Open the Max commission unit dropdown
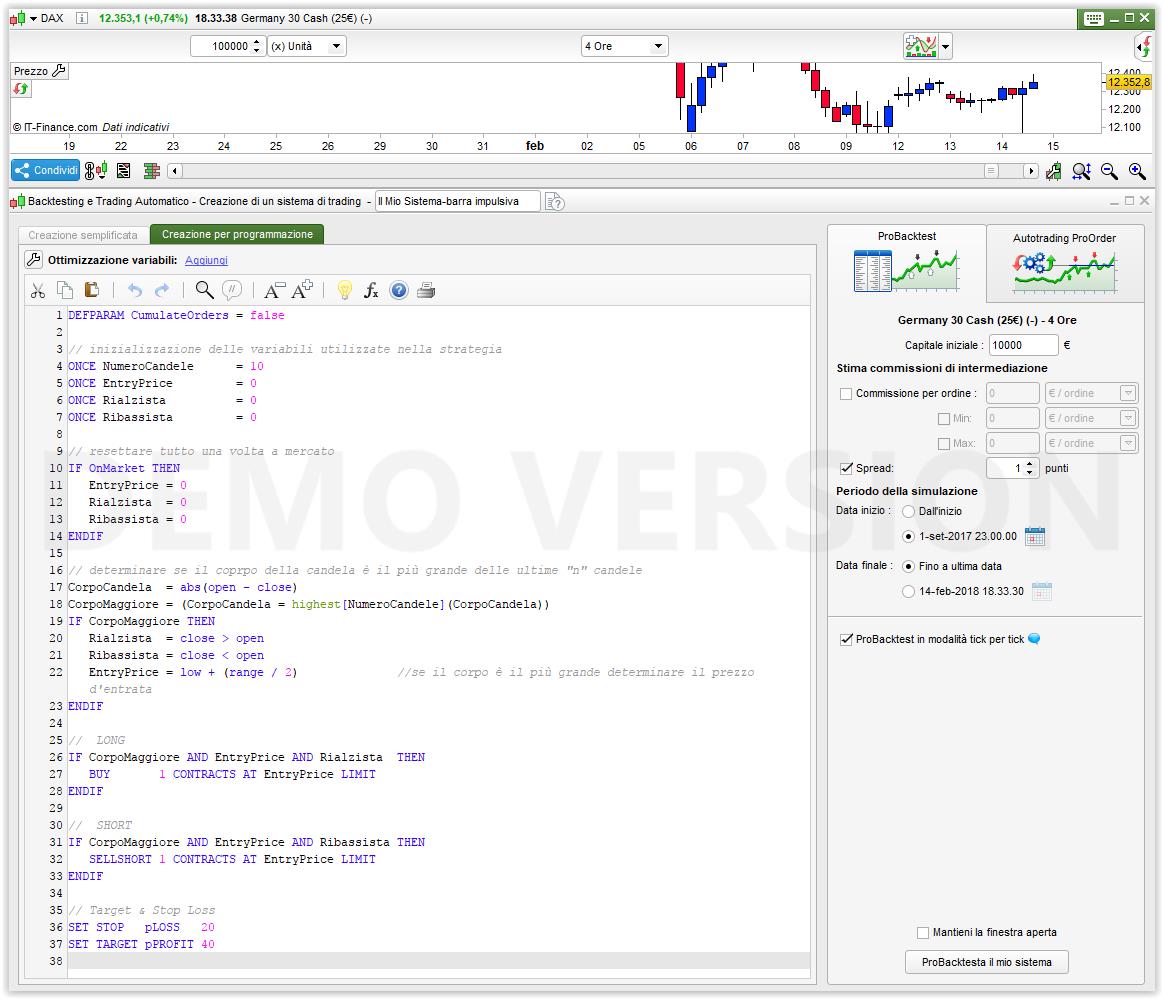1163x999 pixels. [x=1128, y=444]
